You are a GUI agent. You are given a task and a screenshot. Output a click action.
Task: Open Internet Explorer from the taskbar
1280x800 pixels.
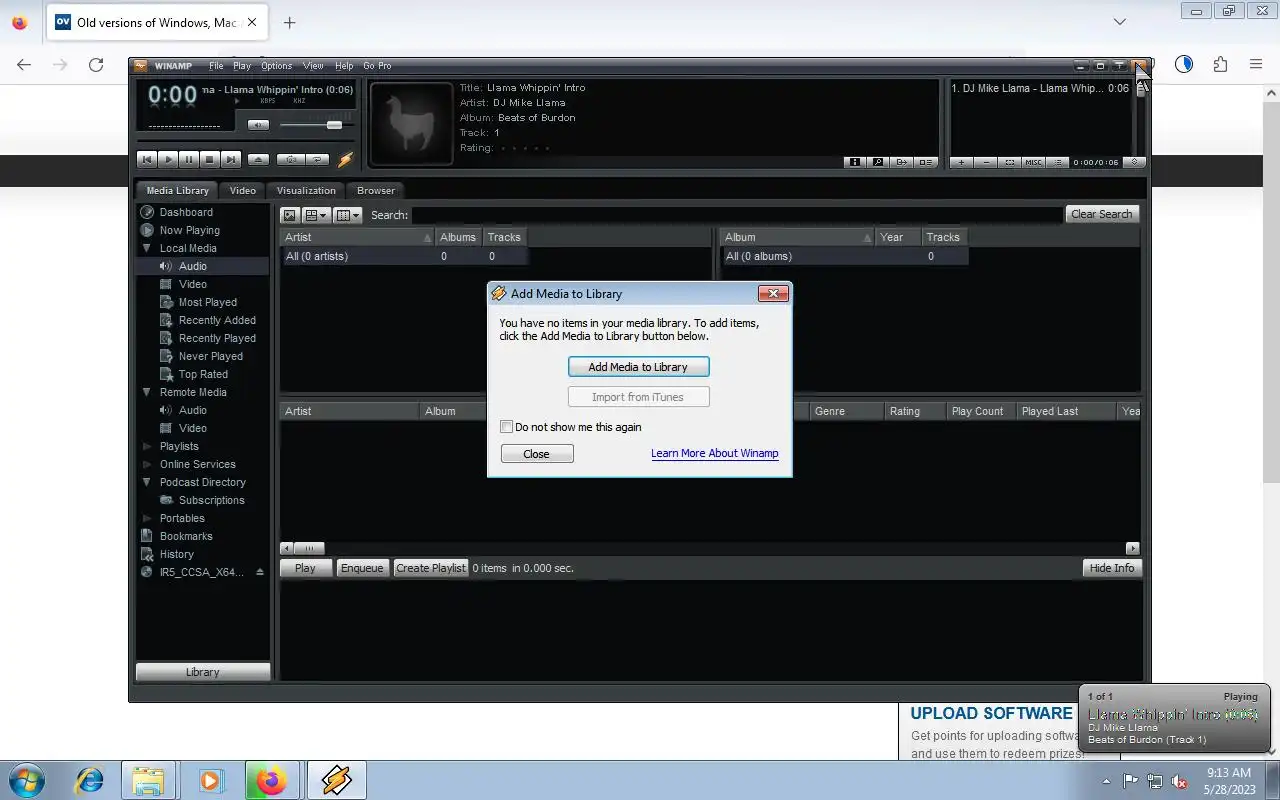pos(90,780)
